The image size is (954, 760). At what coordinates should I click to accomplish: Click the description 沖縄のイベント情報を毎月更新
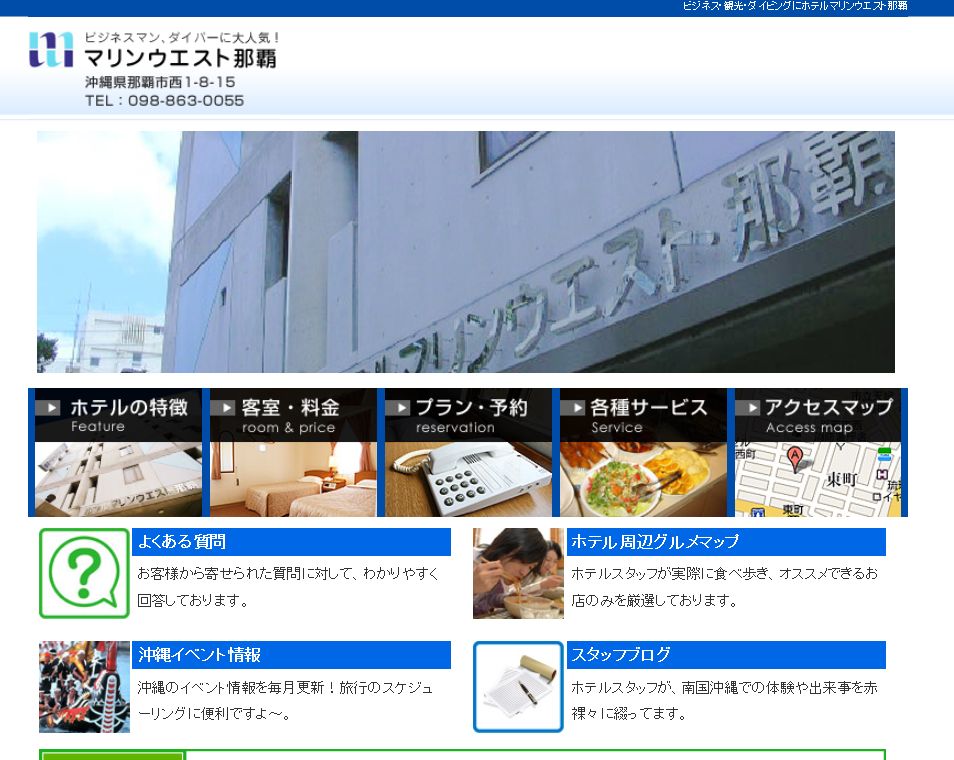coord(285,700)
